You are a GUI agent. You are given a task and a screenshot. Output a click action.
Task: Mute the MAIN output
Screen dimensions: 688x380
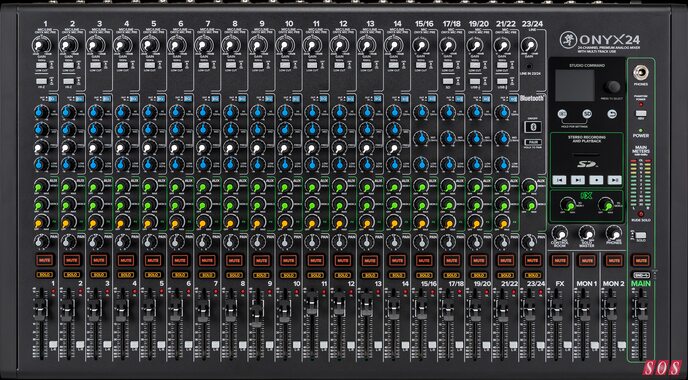click(641, 260)
